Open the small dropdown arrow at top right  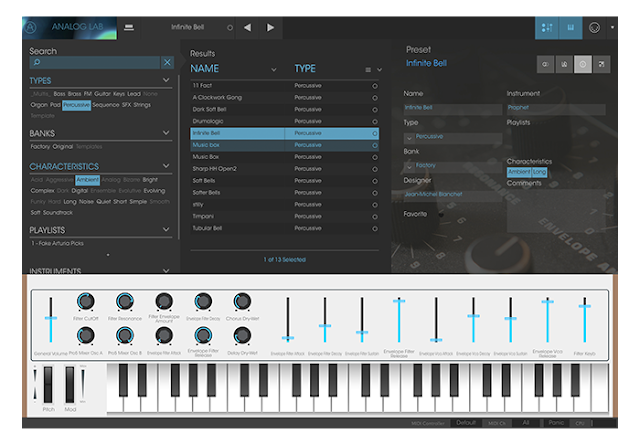pos(612,27)
